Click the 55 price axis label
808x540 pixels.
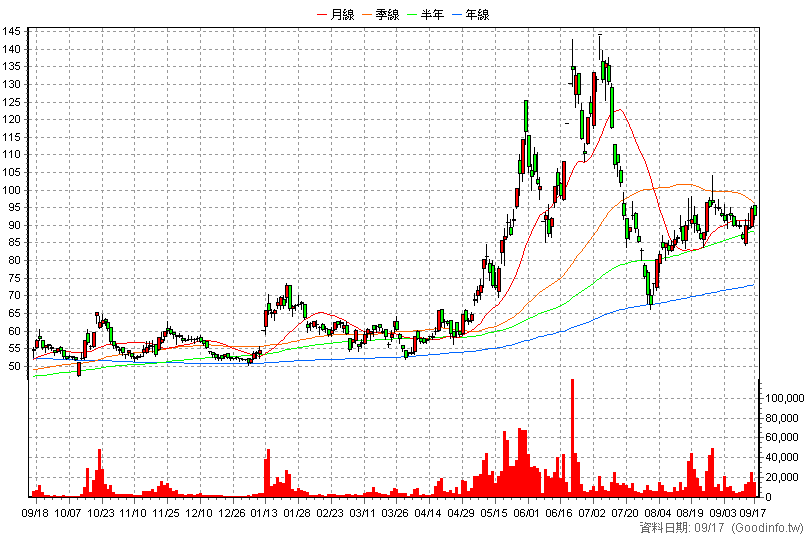pos(14,348)
